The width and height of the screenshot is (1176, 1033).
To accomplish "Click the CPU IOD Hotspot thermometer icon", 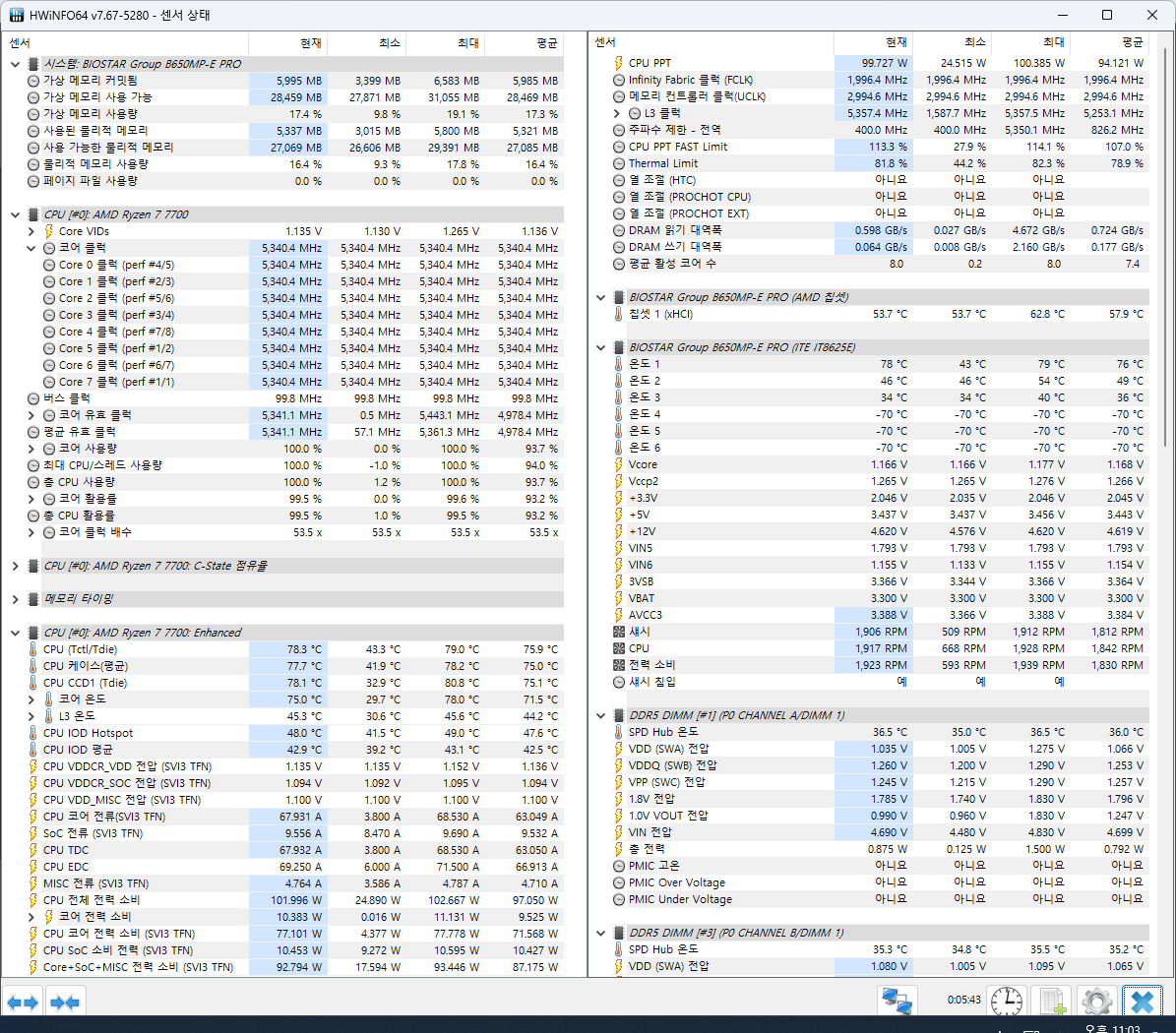I will [33, 733].
